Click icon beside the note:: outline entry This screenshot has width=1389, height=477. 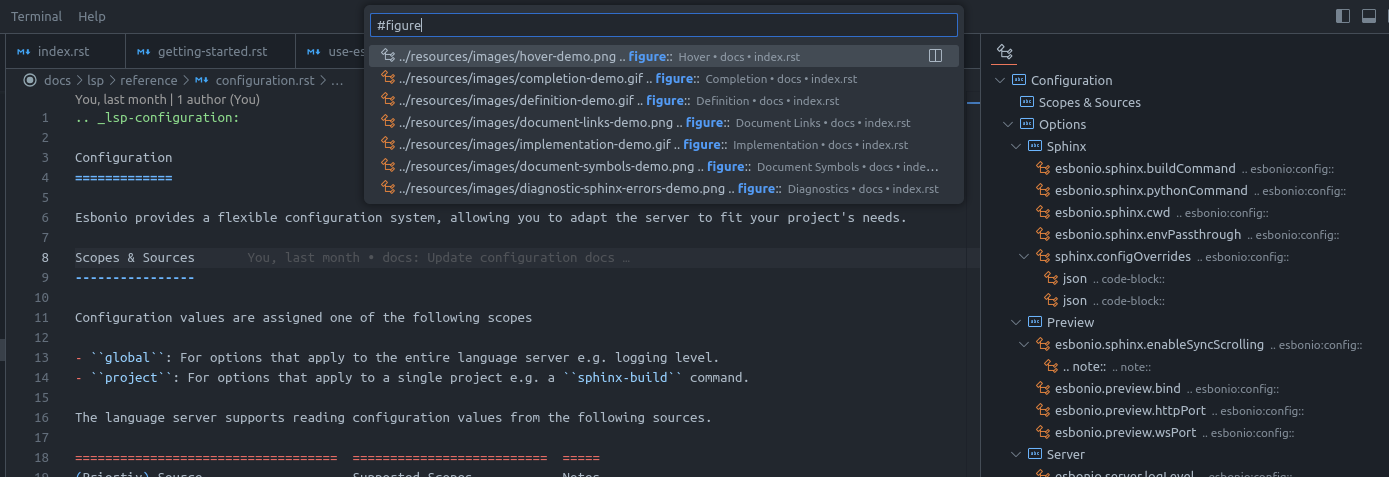1052,366
